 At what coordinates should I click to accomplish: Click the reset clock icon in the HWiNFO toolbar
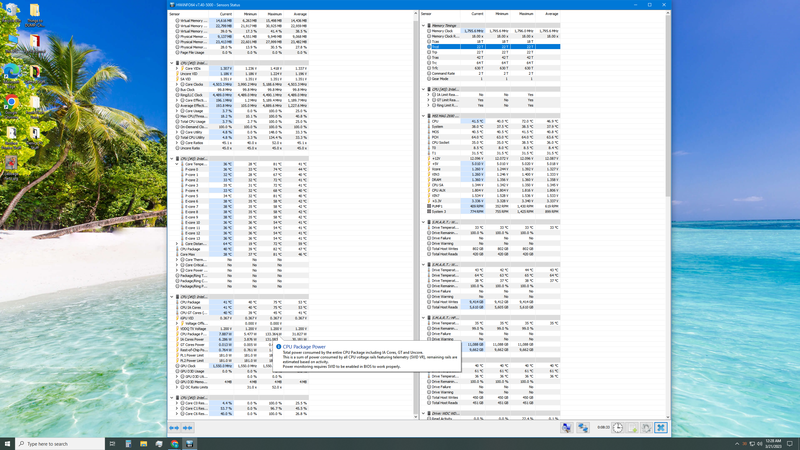coord(618,428)
